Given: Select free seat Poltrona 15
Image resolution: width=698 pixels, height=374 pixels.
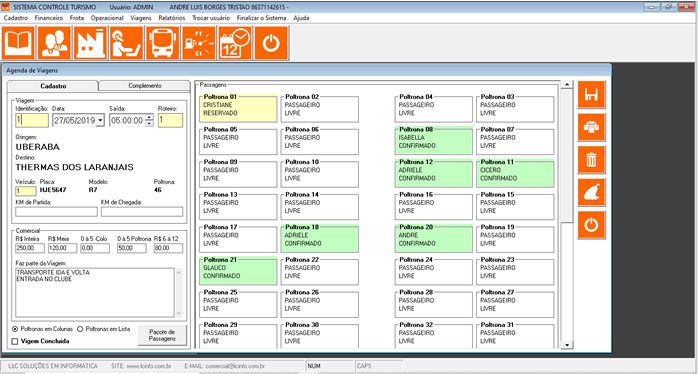Looking at the screenshot, I should pyautogui.click(x=515, y=207).
